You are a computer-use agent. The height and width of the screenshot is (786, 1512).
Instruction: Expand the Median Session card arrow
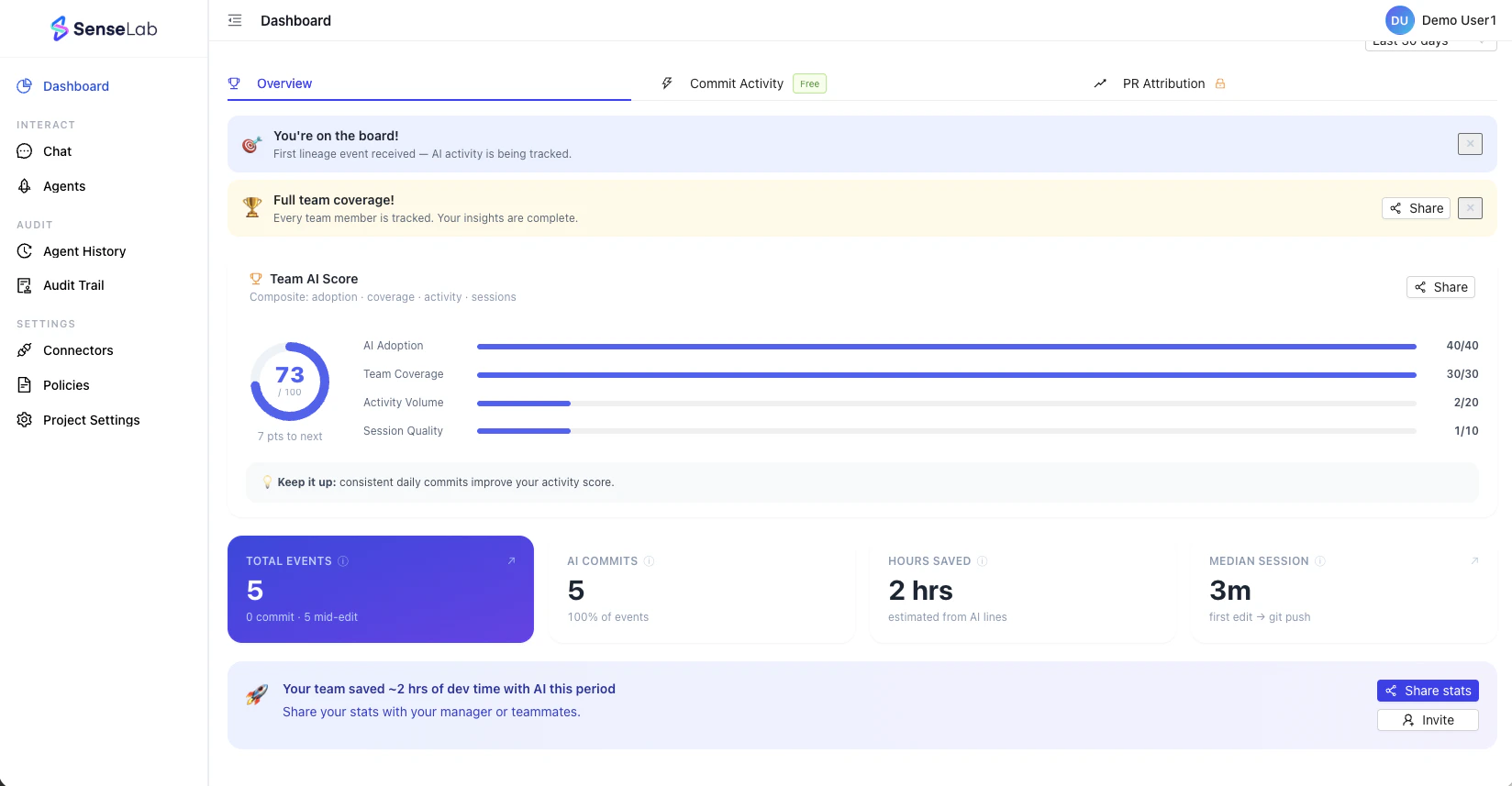(1475, 560)
